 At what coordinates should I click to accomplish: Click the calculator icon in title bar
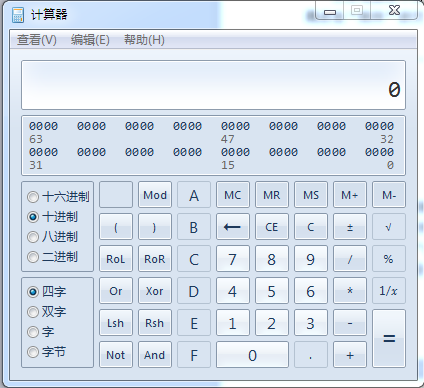pyautogui.click(x=17, y=15)
